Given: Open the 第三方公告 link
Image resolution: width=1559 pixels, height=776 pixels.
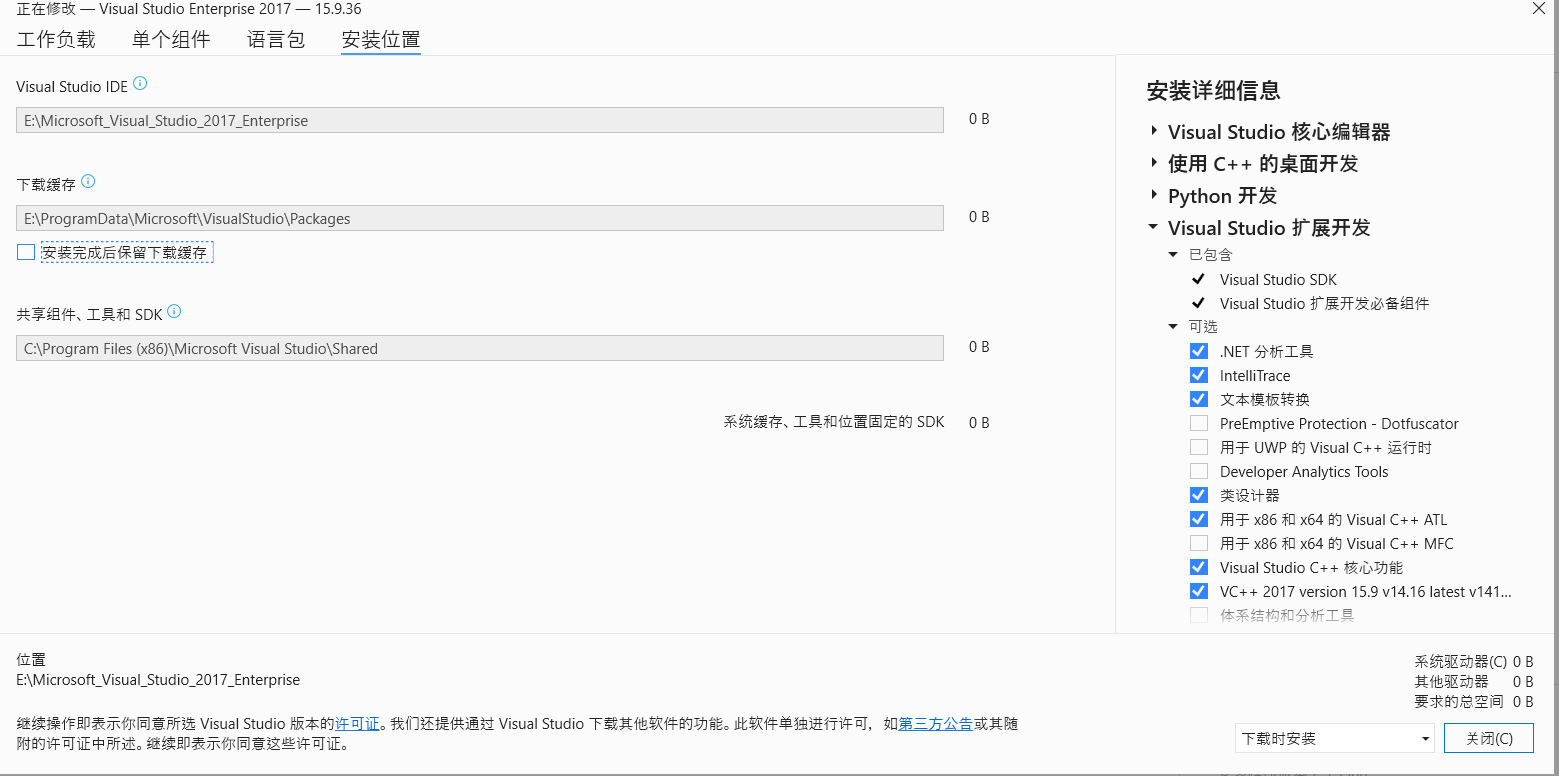Looking at the screenshot, I should click(935, 724).
